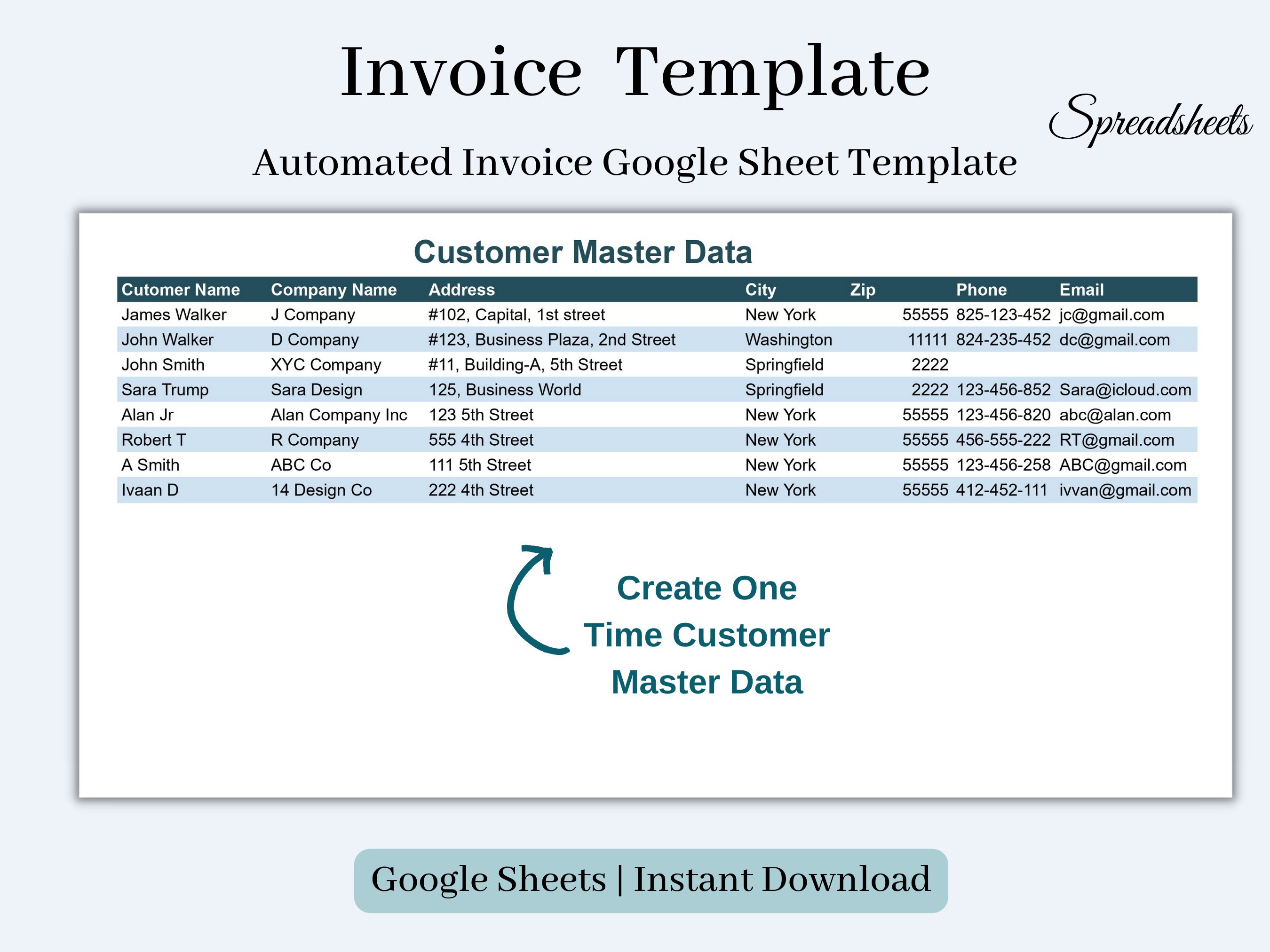Select New York city in James Walker row

[x=780, y=315]
